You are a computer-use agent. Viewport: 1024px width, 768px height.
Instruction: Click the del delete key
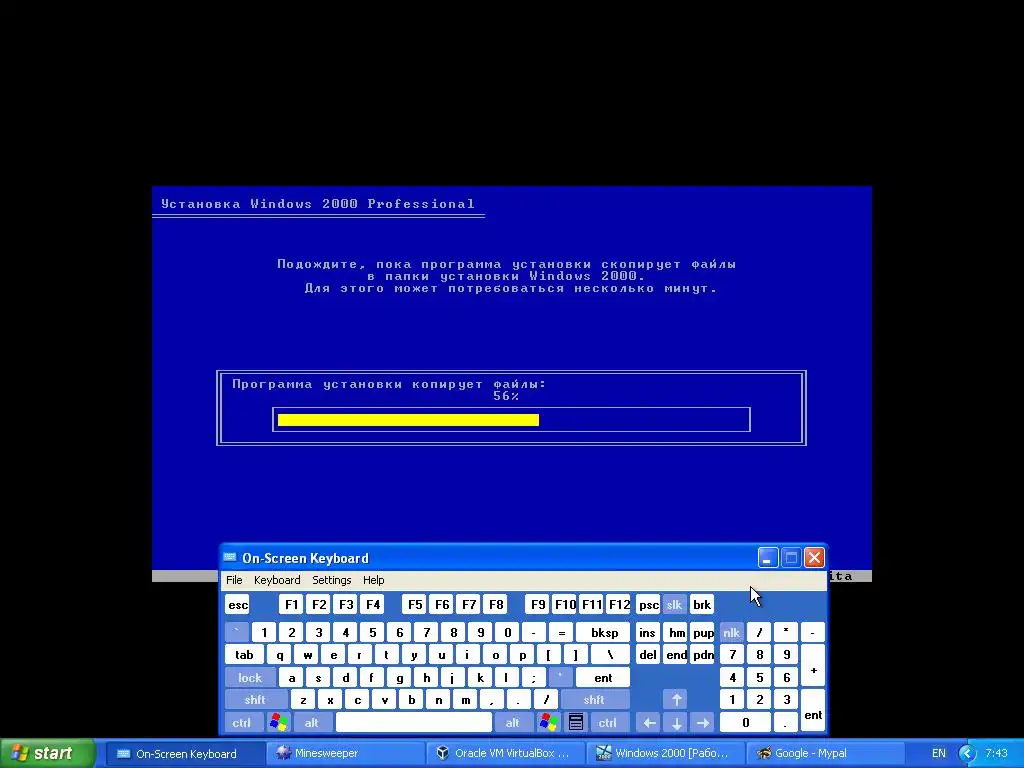(648, 654)
